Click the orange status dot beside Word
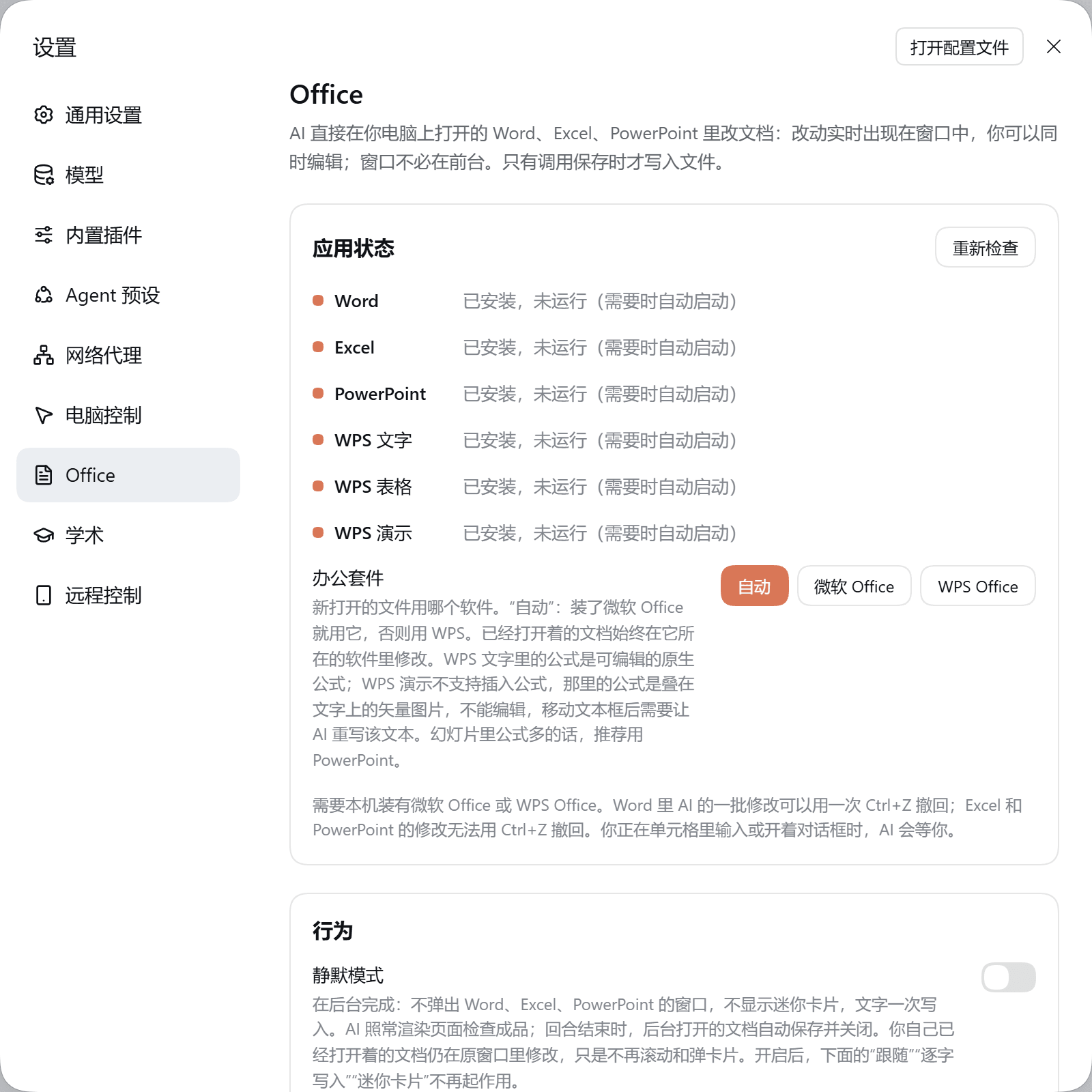 point(318,300)
